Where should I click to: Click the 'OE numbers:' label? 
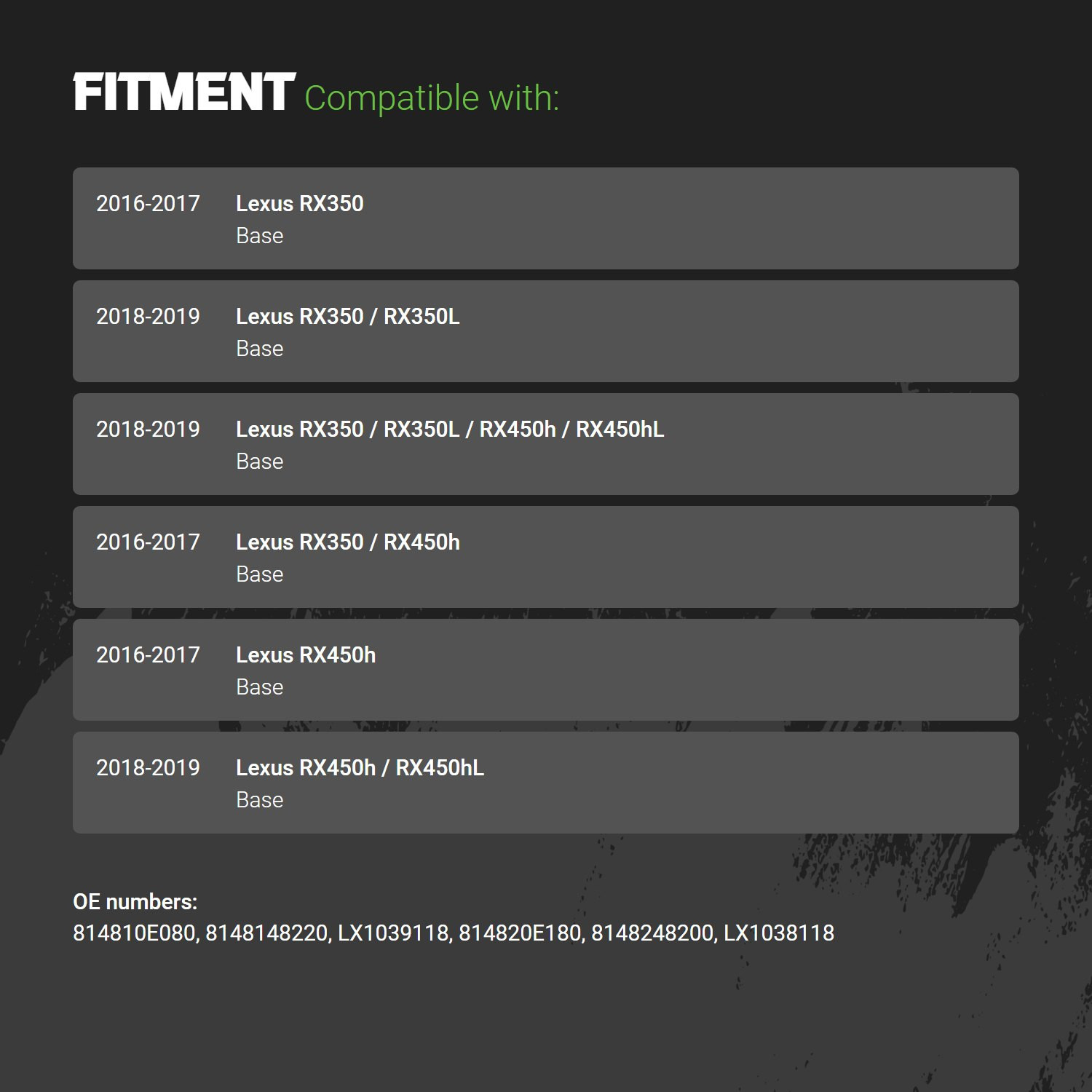pos(135,901)
